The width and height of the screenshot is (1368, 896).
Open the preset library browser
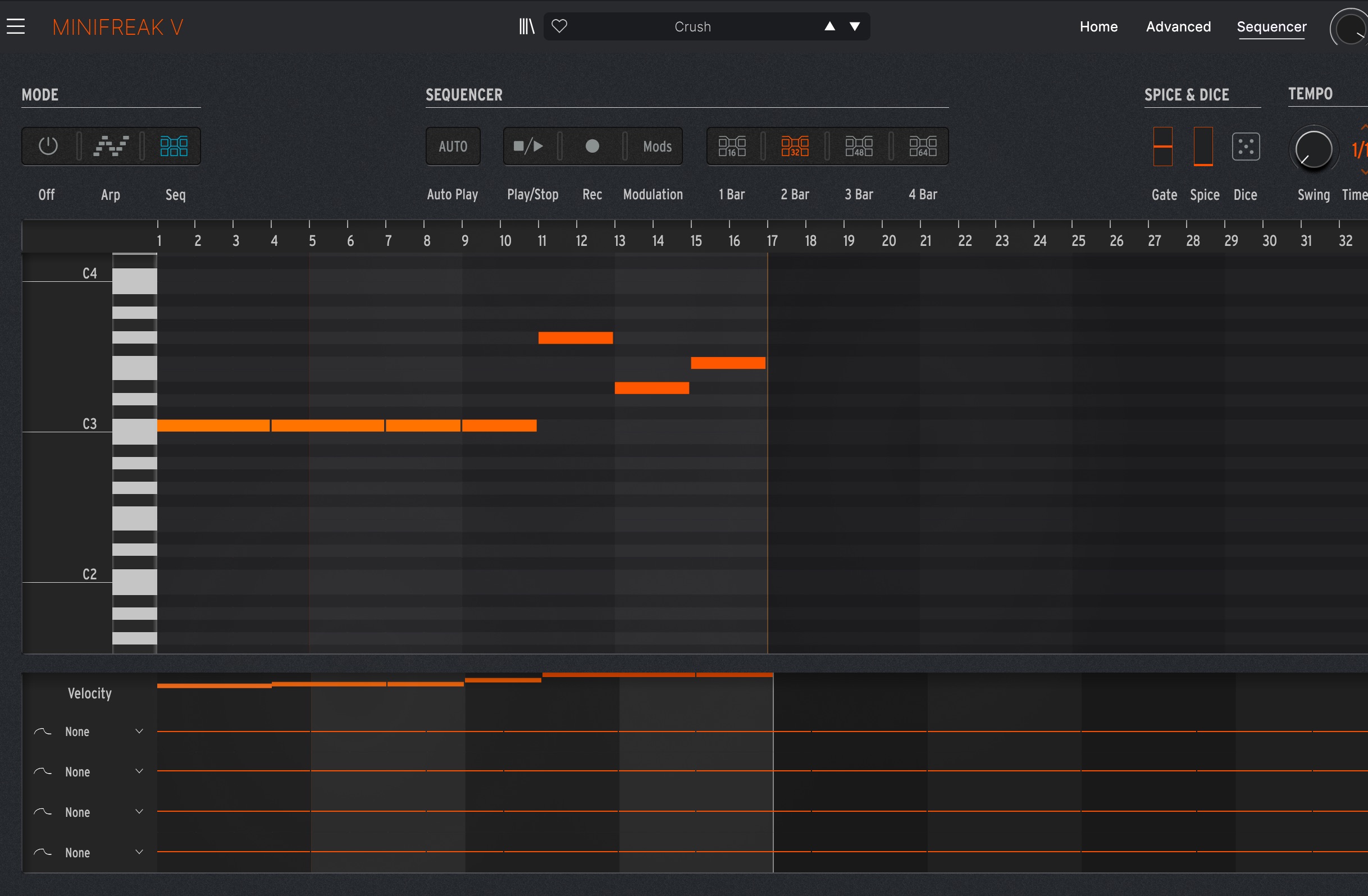(x=526, y=26)
